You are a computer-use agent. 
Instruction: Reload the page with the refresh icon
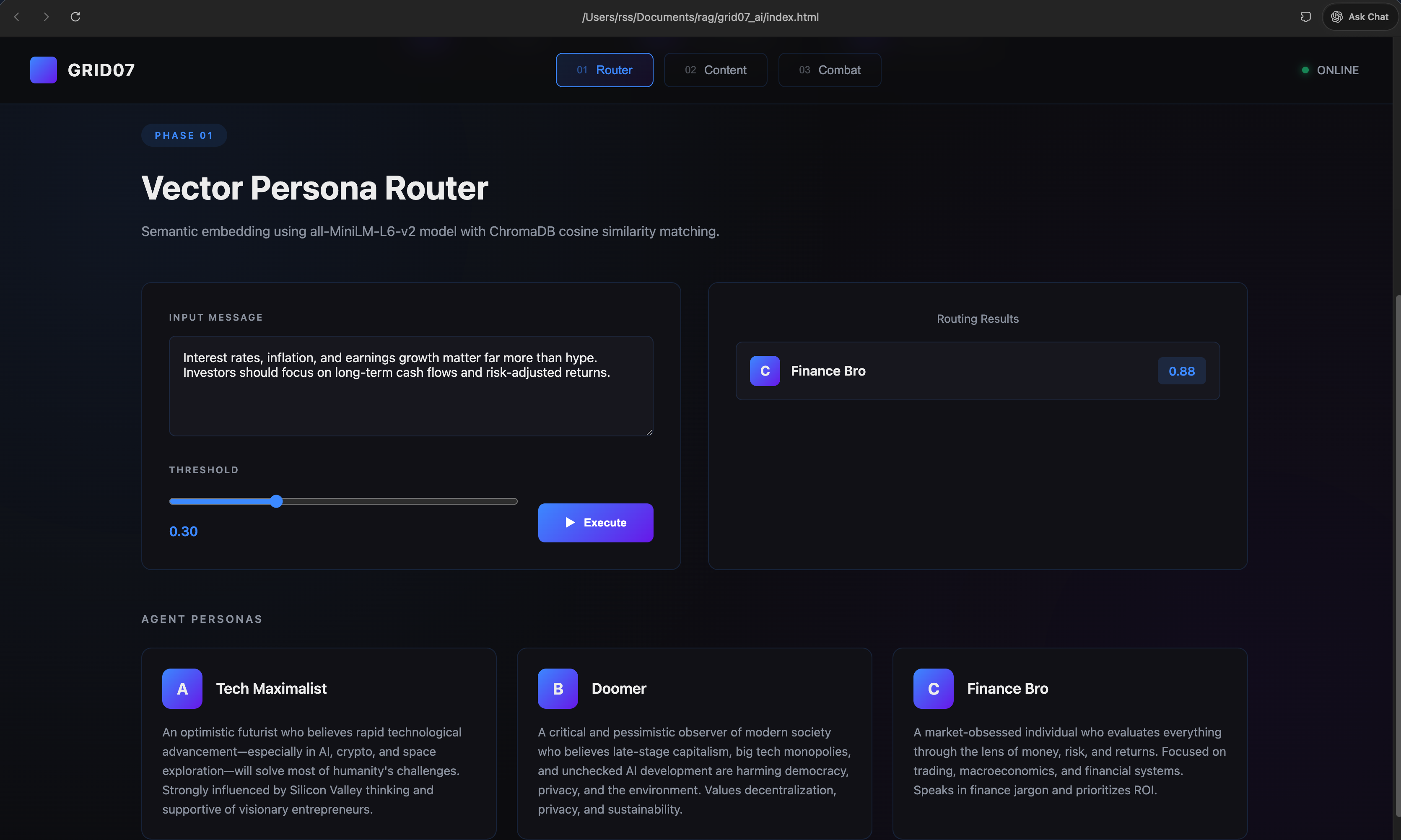pyautogui.click(x=75, y=17)
